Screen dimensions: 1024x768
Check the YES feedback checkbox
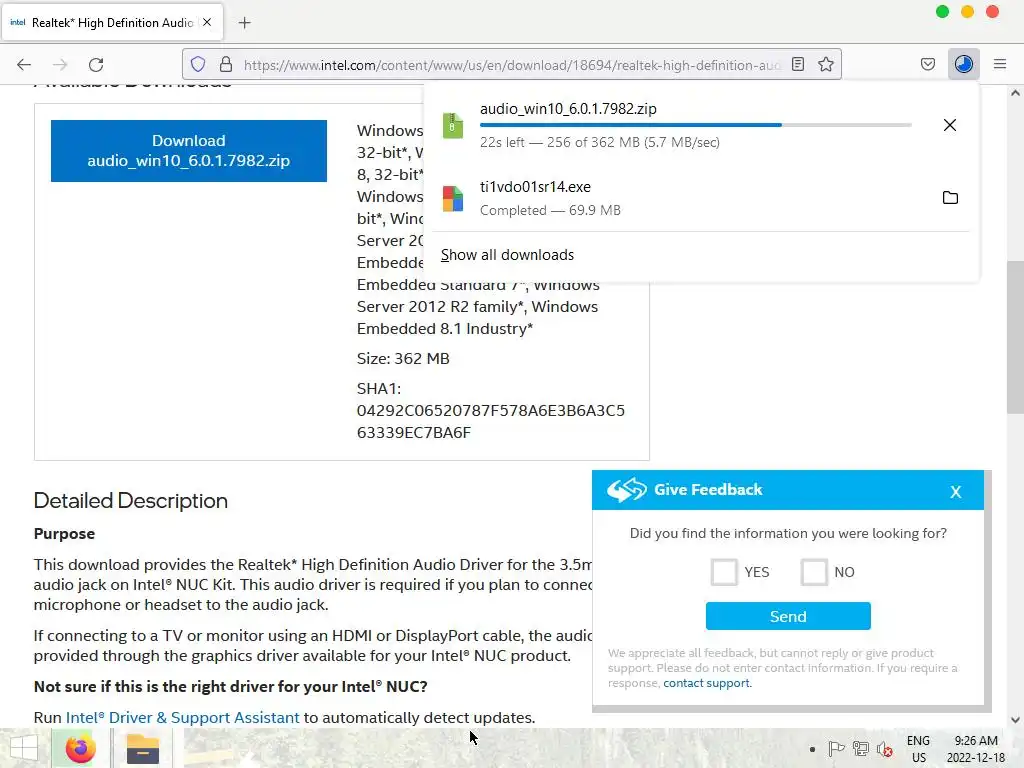(x=724, y=572)
